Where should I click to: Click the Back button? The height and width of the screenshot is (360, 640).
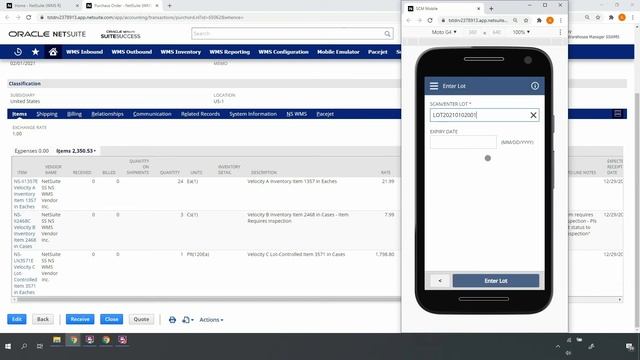[x=43, y=319]
